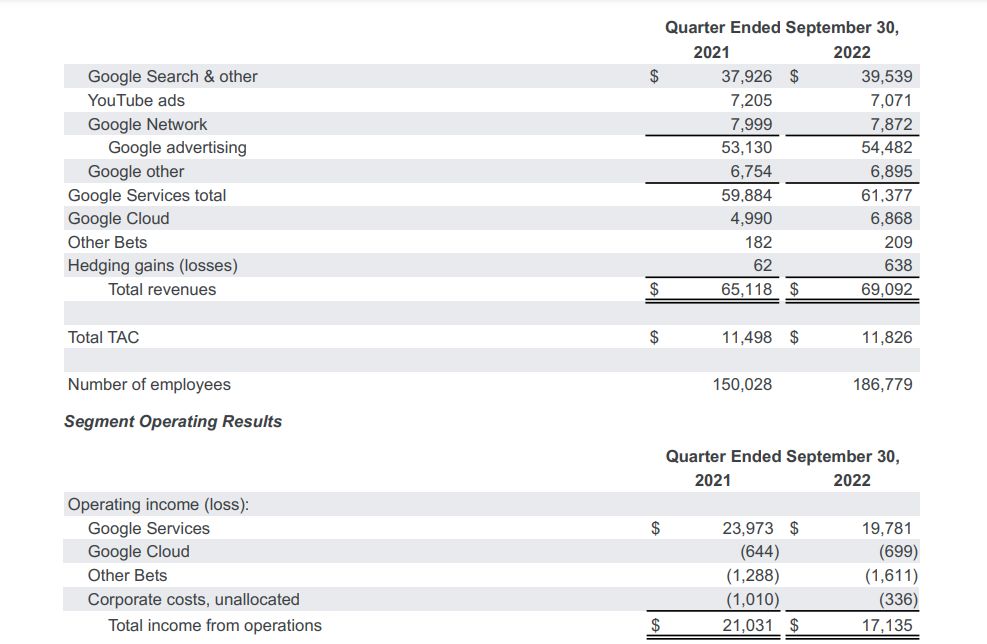Viewport: 987px width, 644px height.
Task: Select the 2022 employee count 186,779
Action: click(x=879, y=384)
